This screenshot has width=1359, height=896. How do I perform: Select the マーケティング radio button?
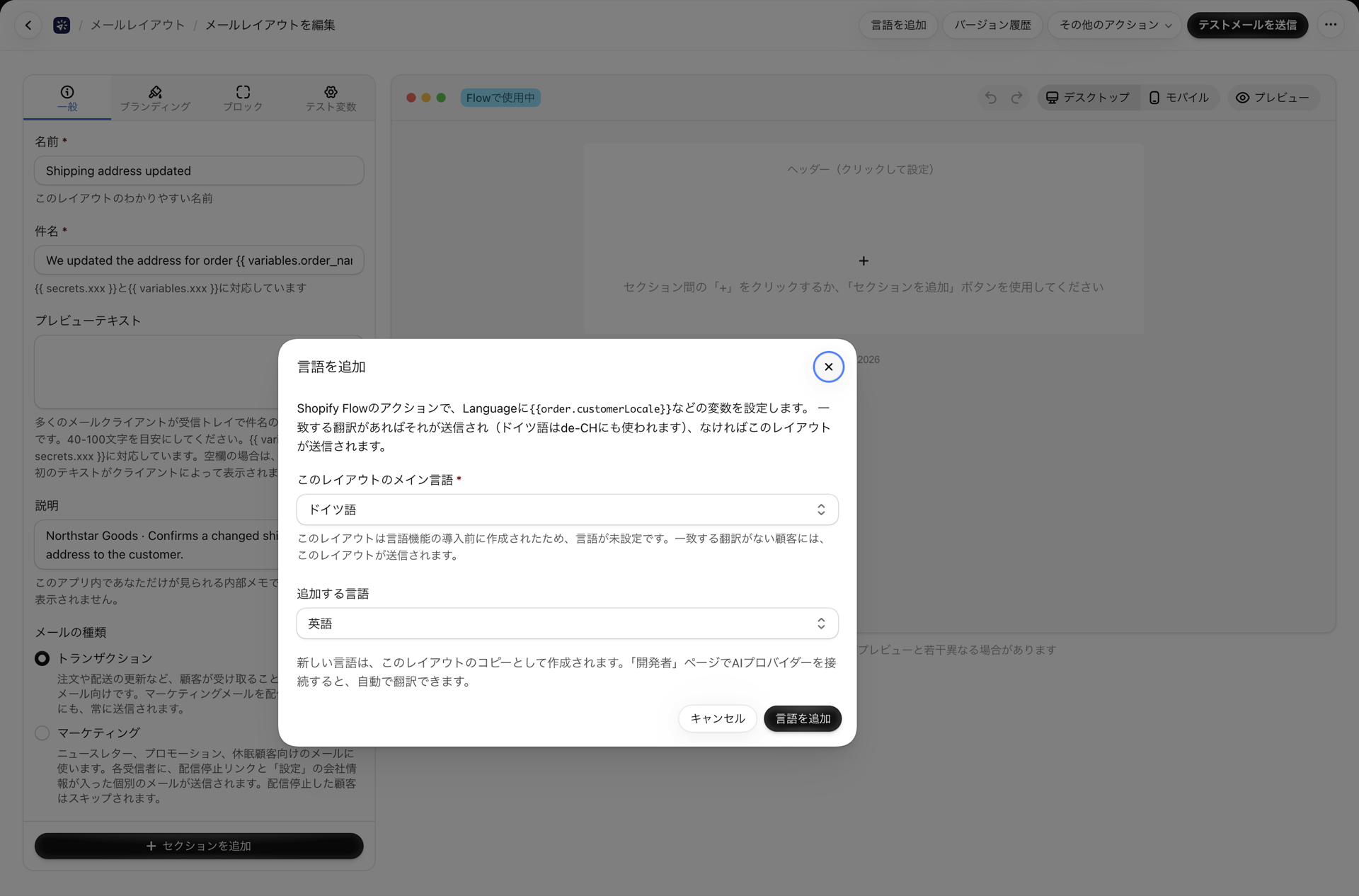(x=42, y=733)
